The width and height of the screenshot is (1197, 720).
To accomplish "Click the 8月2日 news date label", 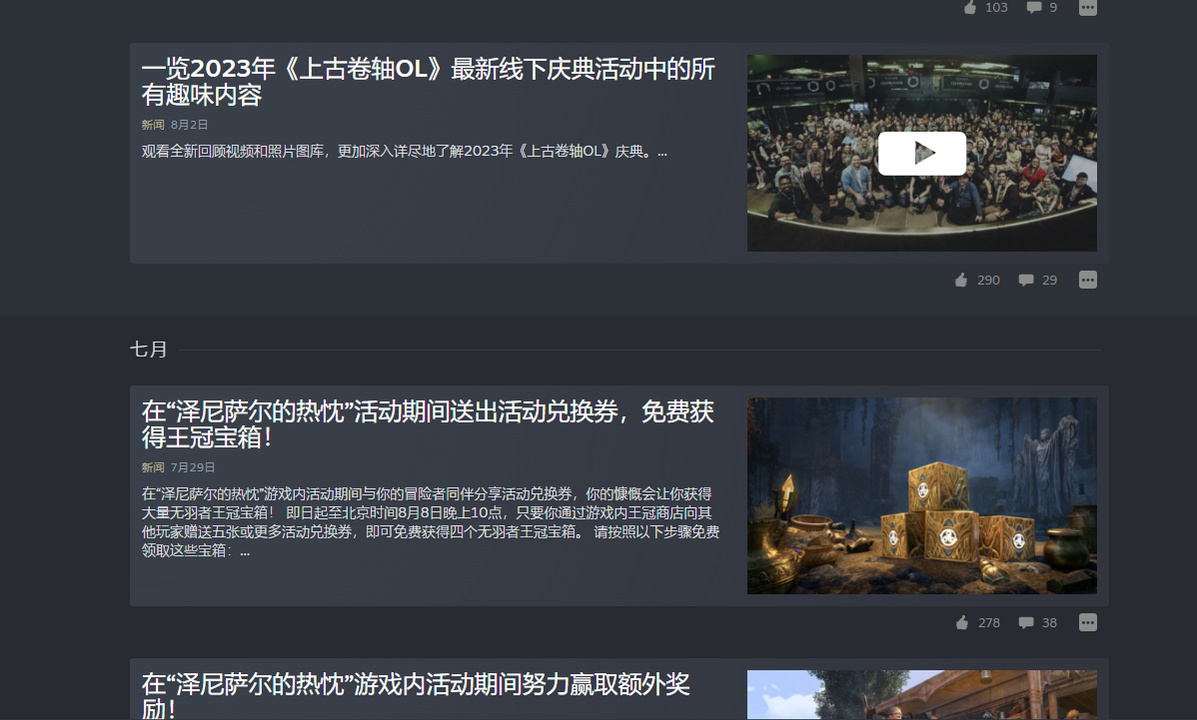I will pos(189,124).
